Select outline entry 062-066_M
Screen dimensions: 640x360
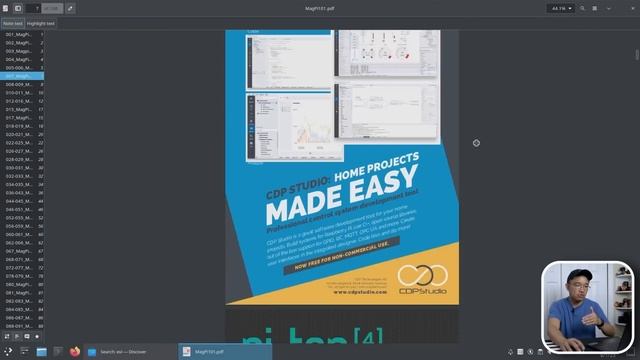[22, 243]
